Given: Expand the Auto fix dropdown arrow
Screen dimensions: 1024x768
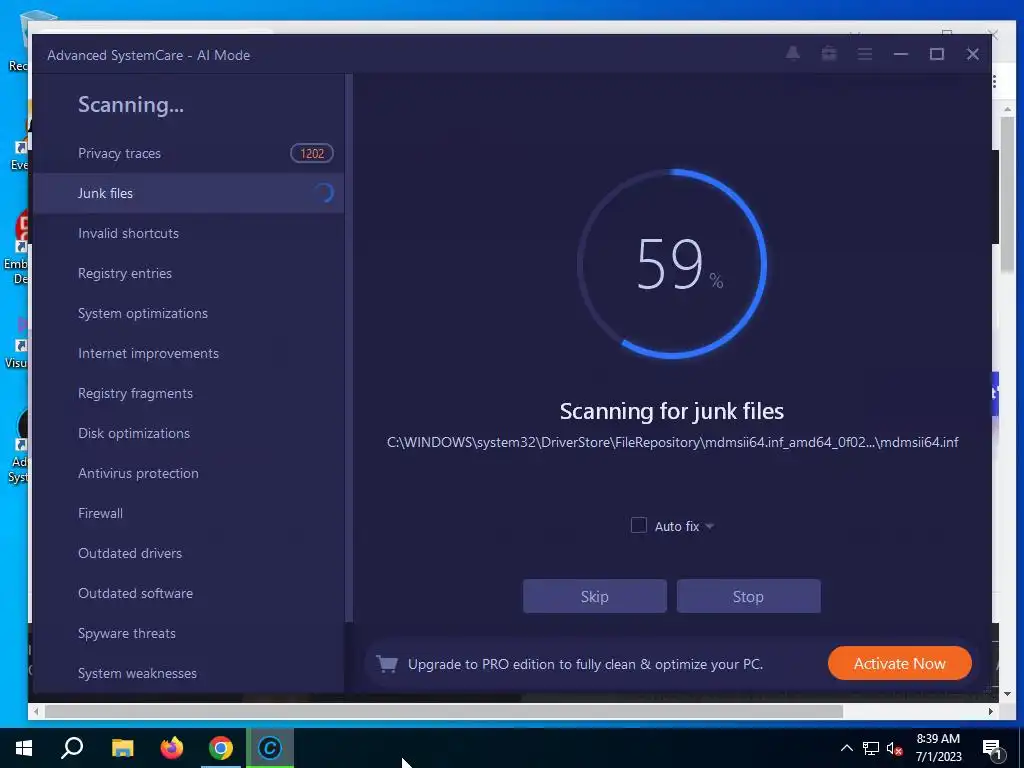Looking at the screenshot, I should coord(710,526).
